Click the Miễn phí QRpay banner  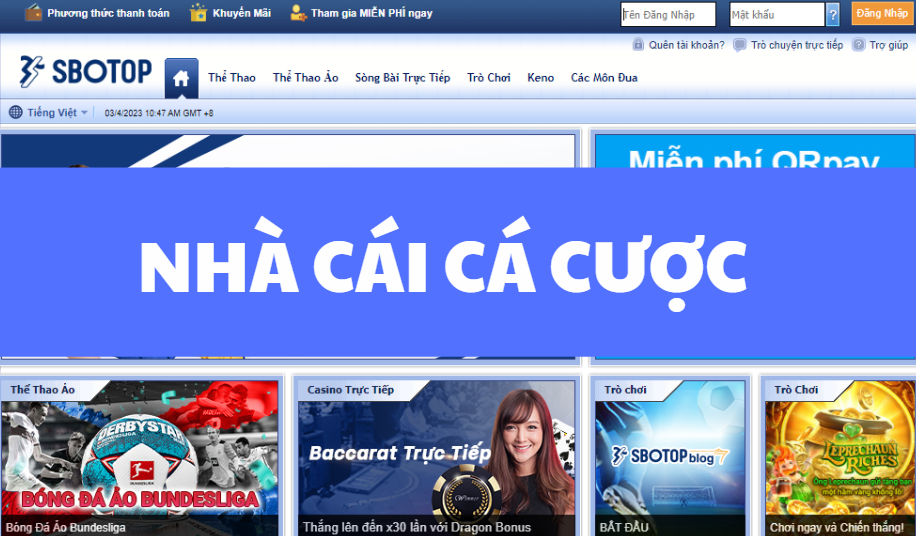755,152
